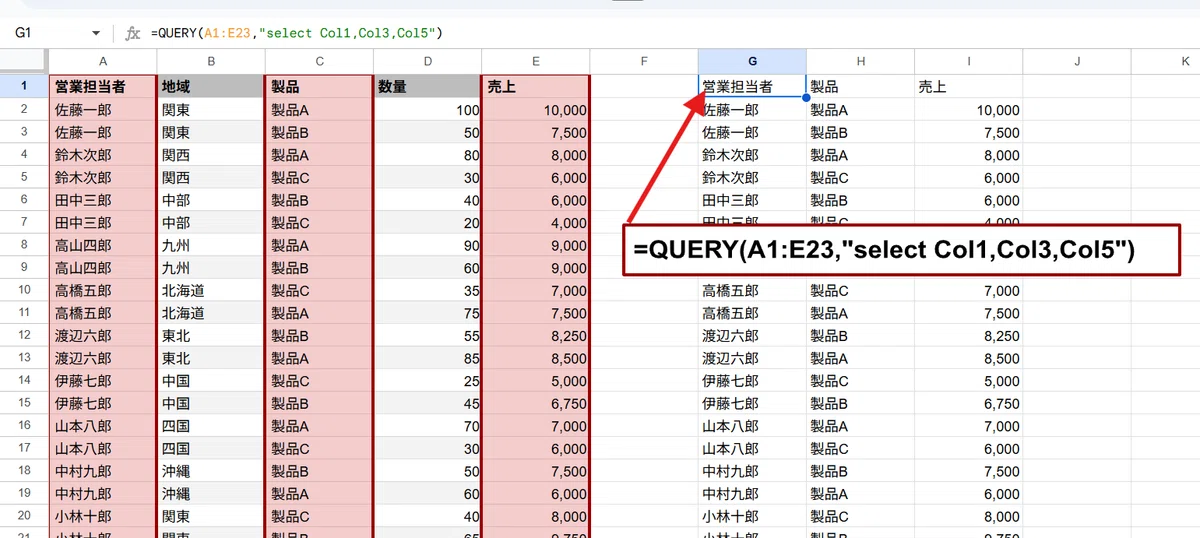This screenshot has width=1200, height=538.
Task: Select column G header
Action: tap(752, 61)
